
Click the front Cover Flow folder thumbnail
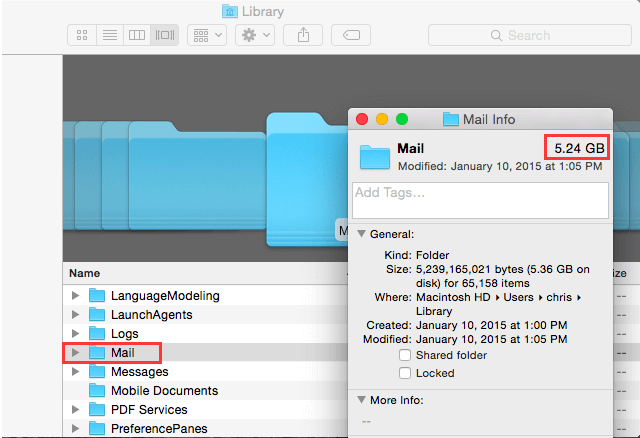pyautogui.click(x=307, y=180)
